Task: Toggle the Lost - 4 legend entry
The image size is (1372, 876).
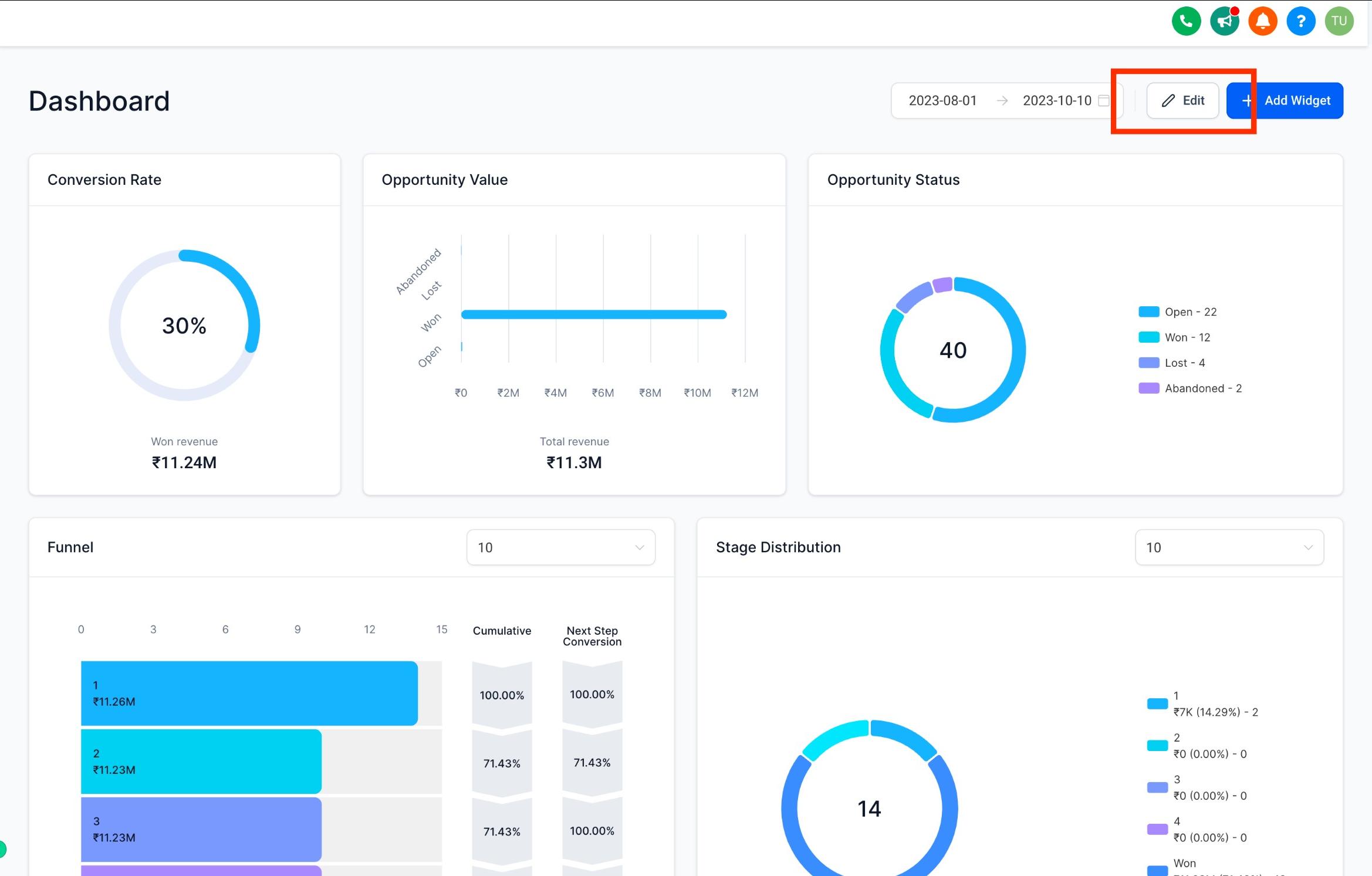Action: pyautogui.click(x=1171, y=363)
